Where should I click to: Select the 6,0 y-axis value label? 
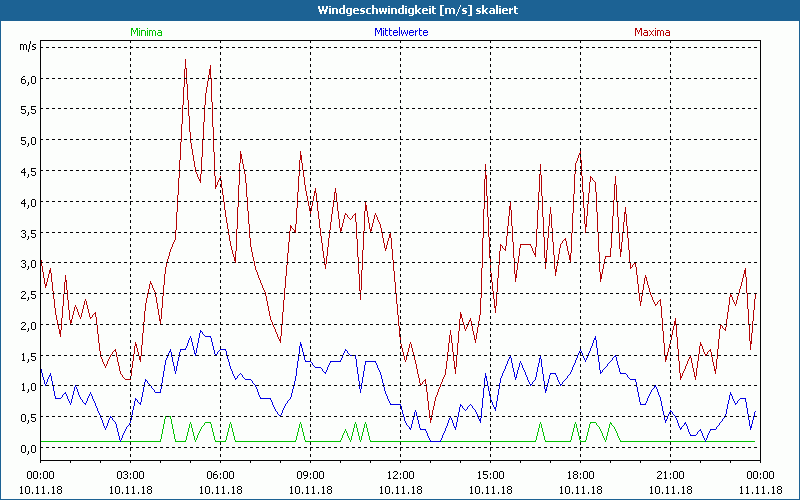27,79
